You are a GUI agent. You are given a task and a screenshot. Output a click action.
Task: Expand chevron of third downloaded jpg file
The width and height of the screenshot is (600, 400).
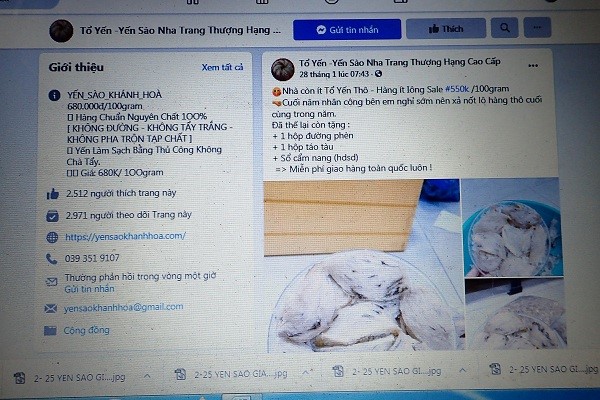click(x=463, y=370)
